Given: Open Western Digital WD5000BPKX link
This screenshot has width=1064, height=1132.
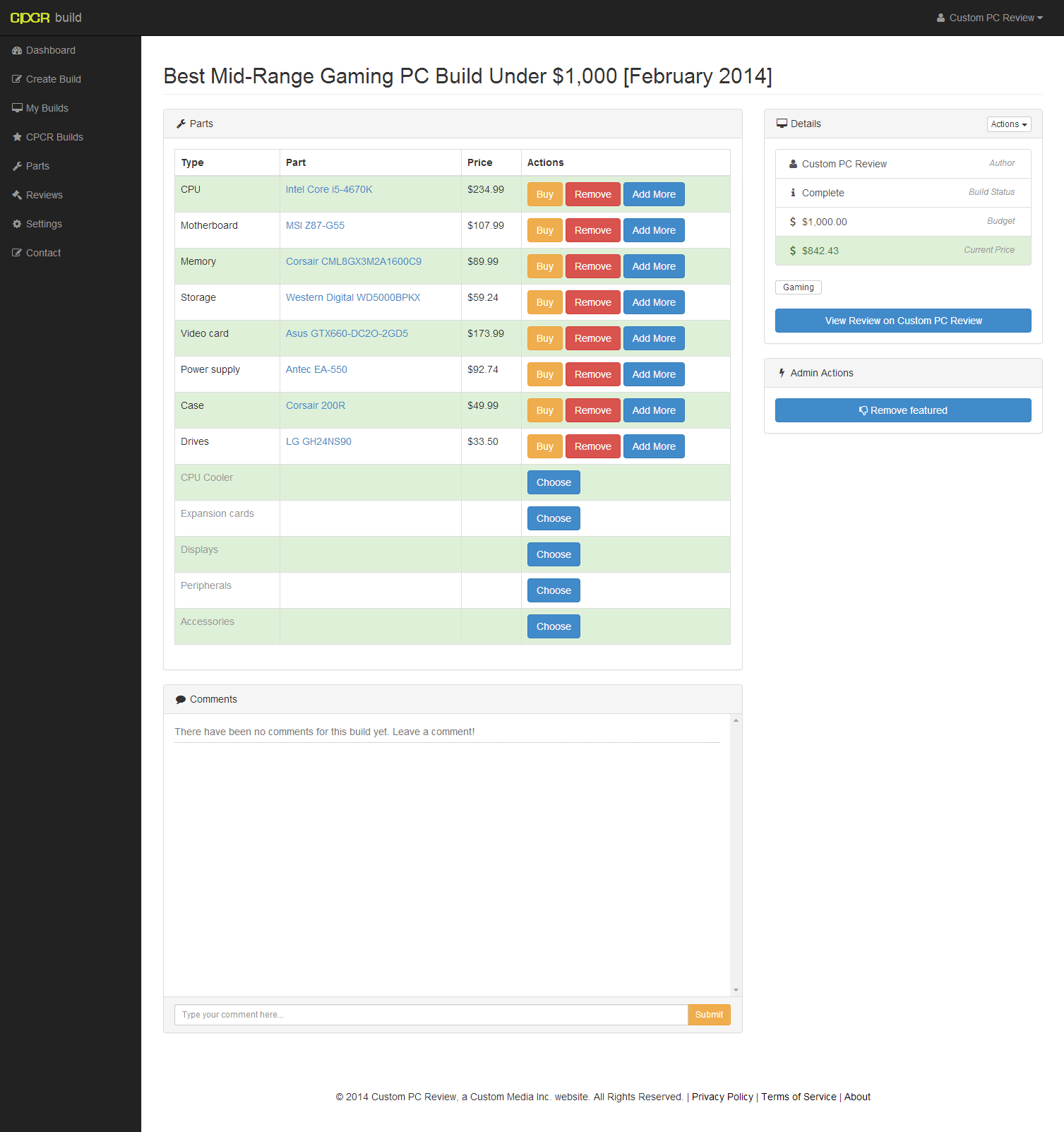Looking at the screenshot, I should click(353, 297).
